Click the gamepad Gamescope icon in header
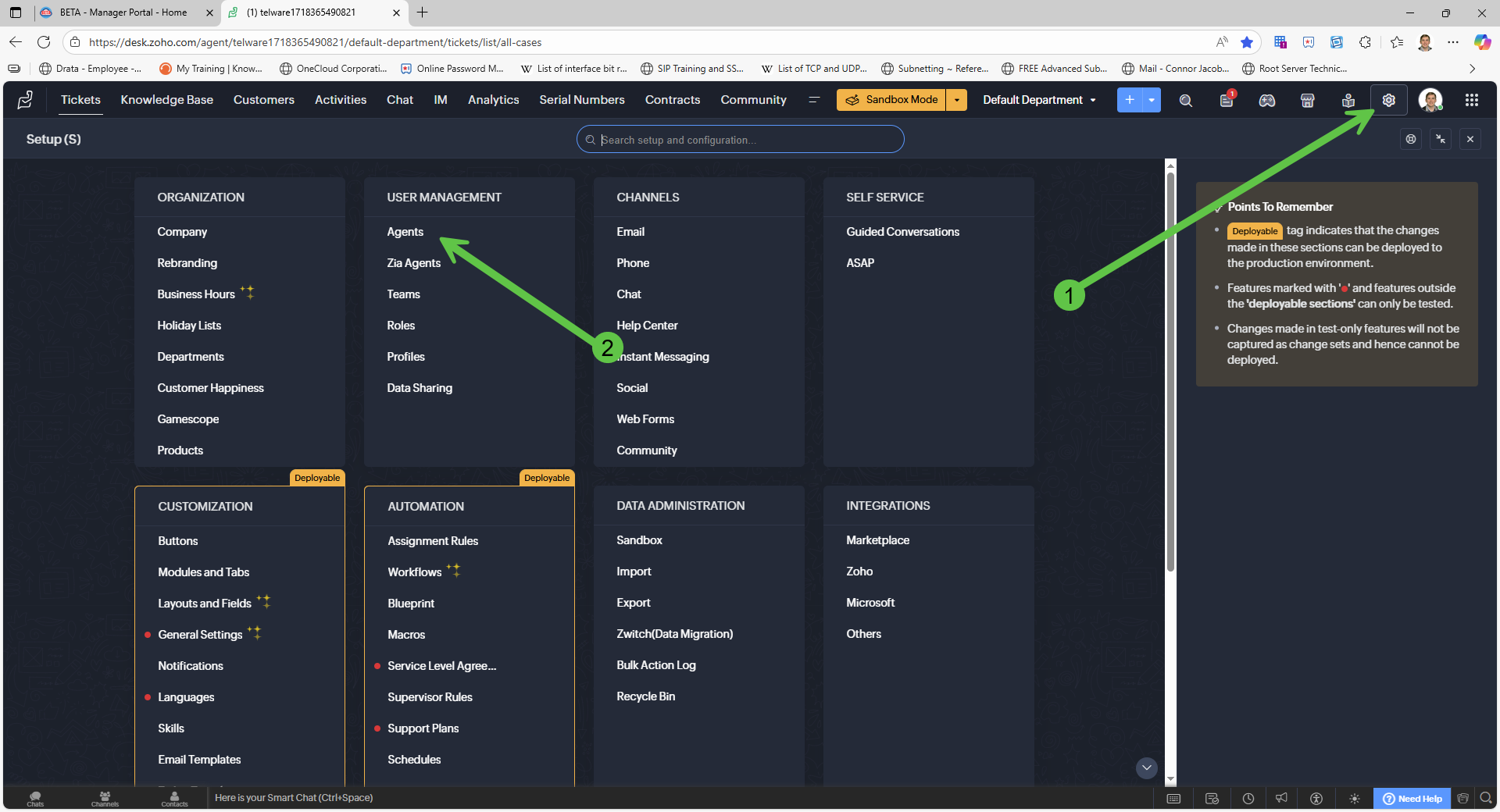1500x812 pixels. pyautogui.click(x=1266, y=100)
